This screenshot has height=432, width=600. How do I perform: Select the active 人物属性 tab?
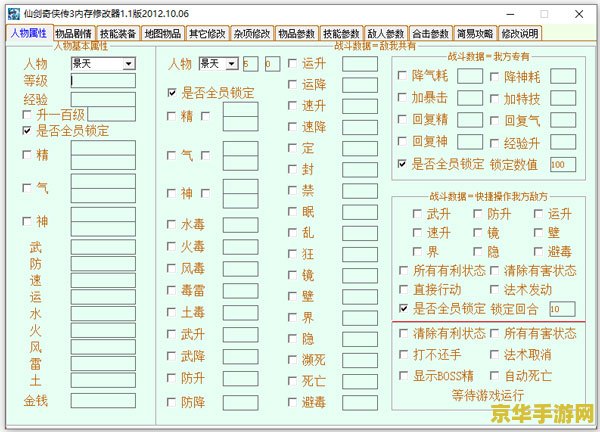29,33
